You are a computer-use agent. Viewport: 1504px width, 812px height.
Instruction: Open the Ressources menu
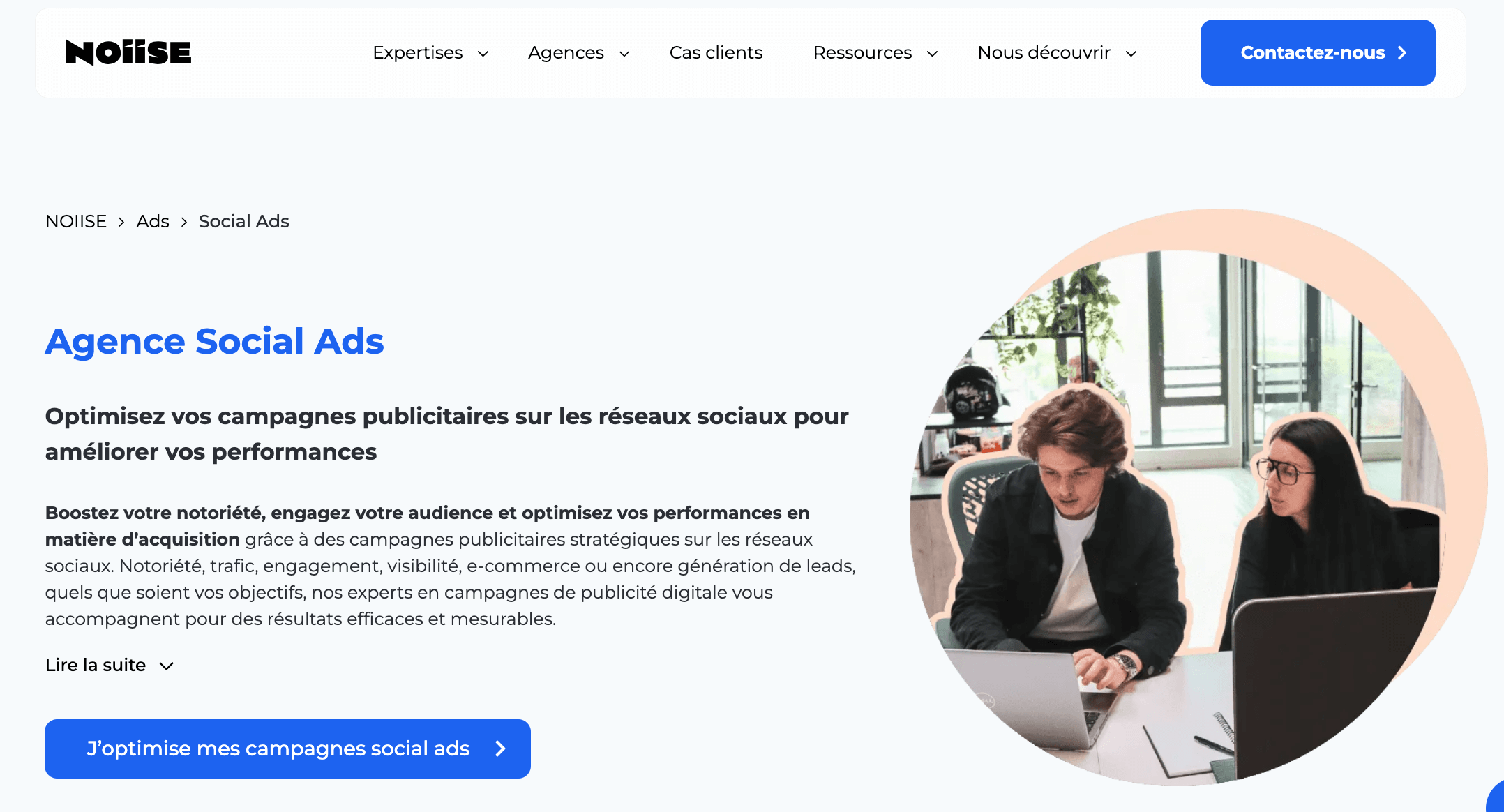tap(875, 53)
